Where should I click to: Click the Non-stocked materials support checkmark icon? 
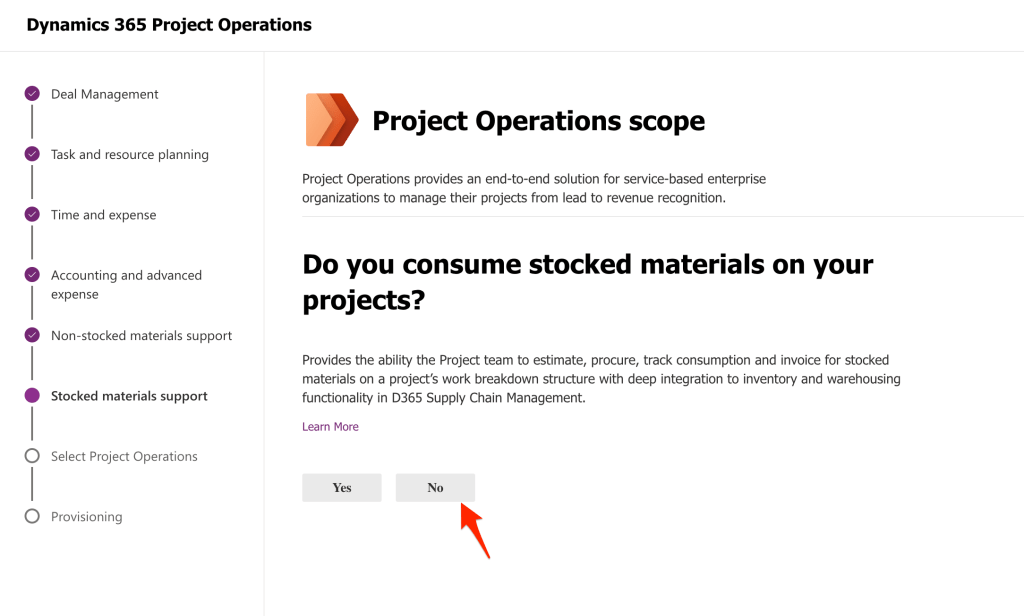coord(31,335)
